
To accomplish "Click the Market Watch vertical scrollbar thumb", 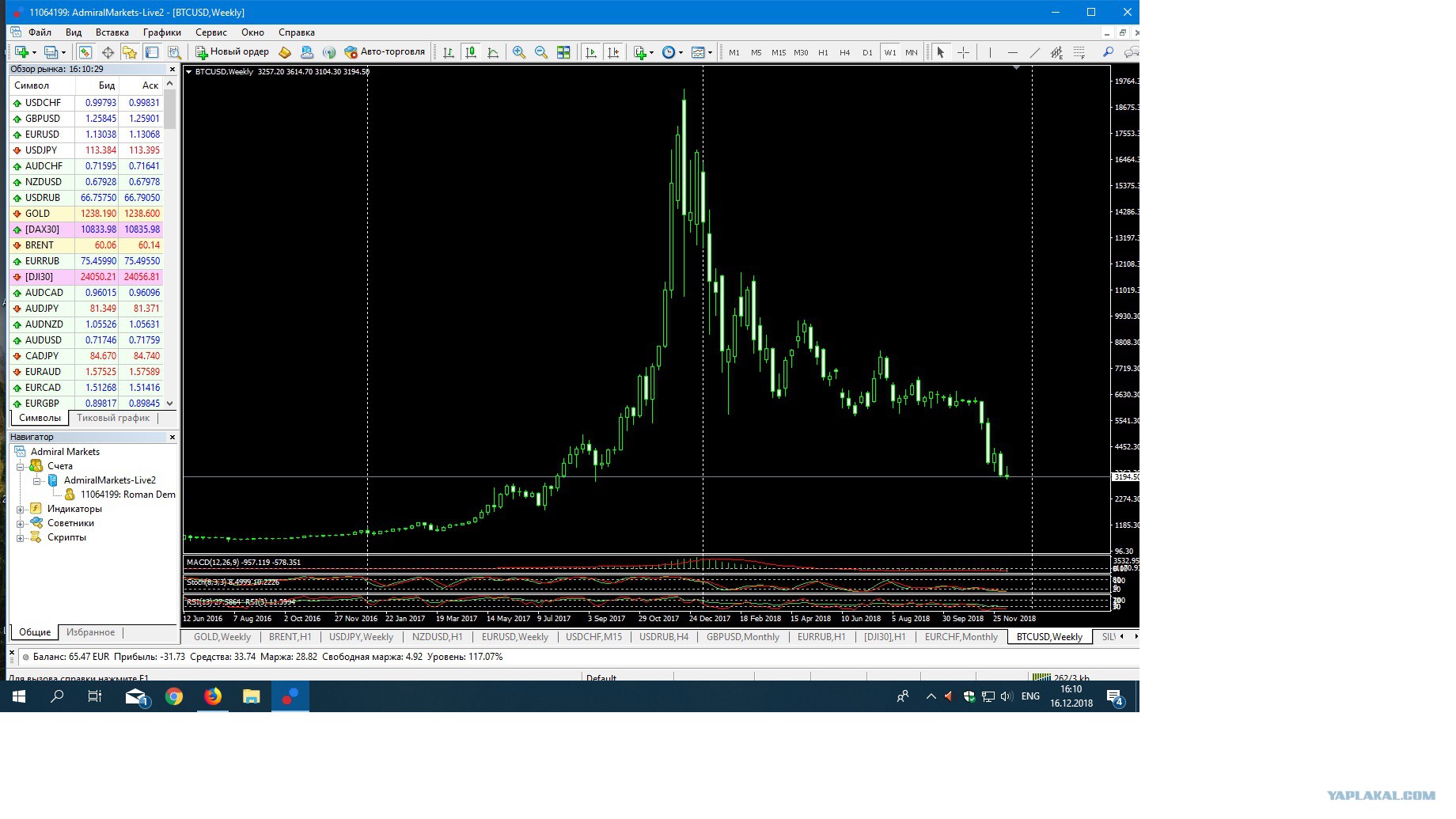I will pyautogui.click(x=169, y=108).
